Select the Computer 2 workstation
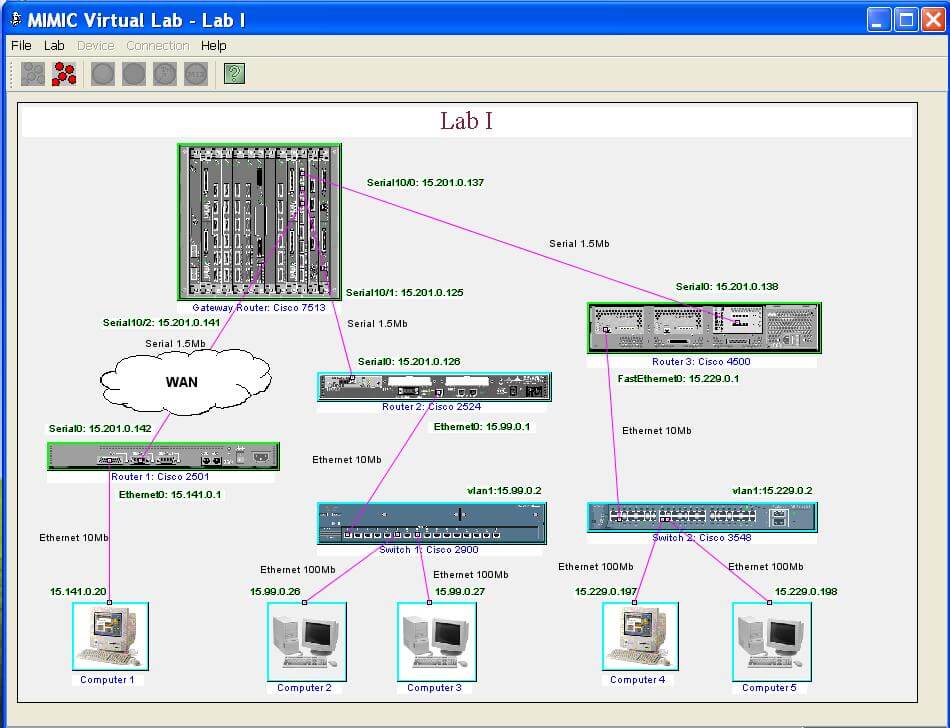This screenshot has height=728, width=950. (x=305, y=642)
